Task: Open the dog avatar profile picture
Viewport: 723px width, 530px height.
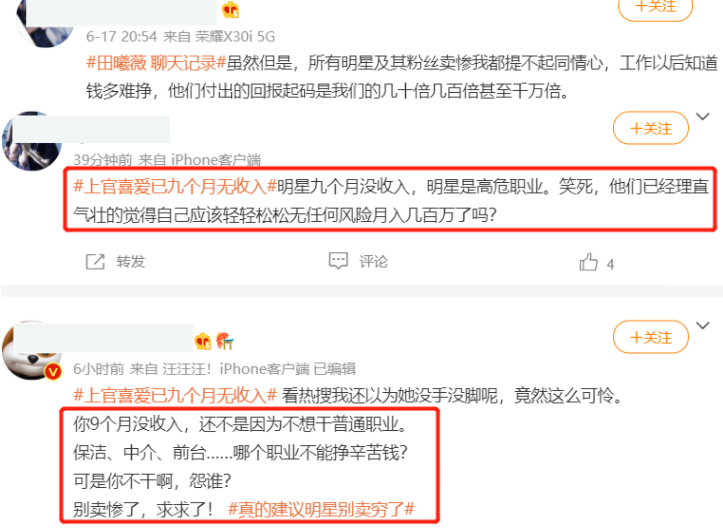Action: pyautogui.click(x=31, y=351)
